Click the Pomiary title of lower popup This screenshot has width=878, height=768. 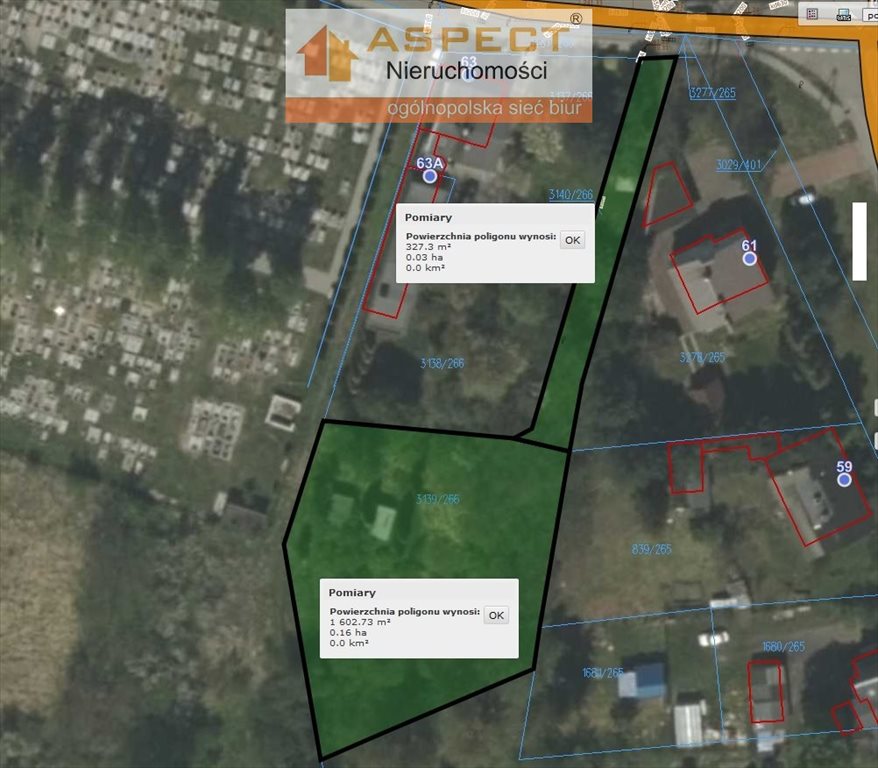click(x=352, y=592)
